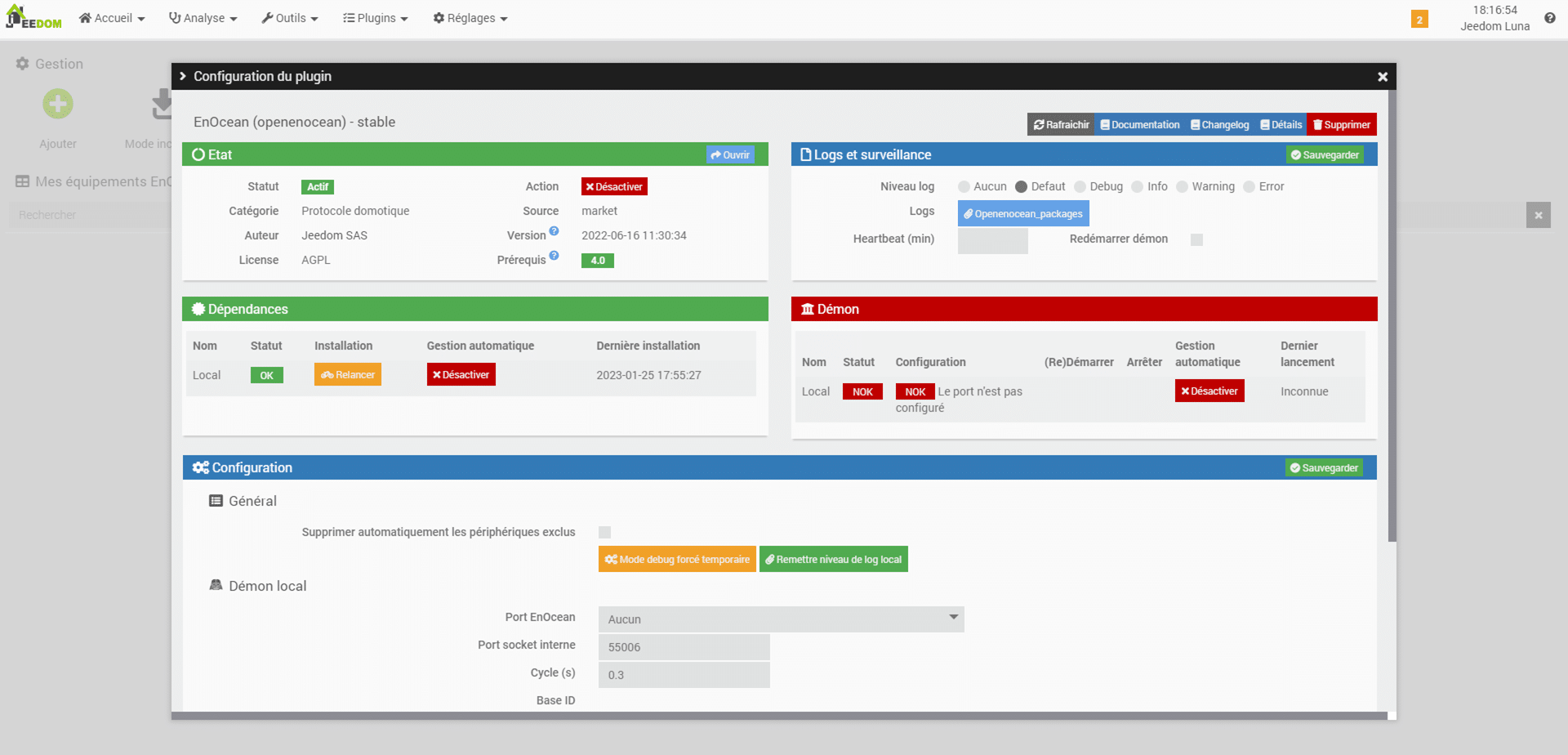Click Sauvegarder in the Configuration header
This screenshot has width=1568, height=755.
tap(1325, 467)
